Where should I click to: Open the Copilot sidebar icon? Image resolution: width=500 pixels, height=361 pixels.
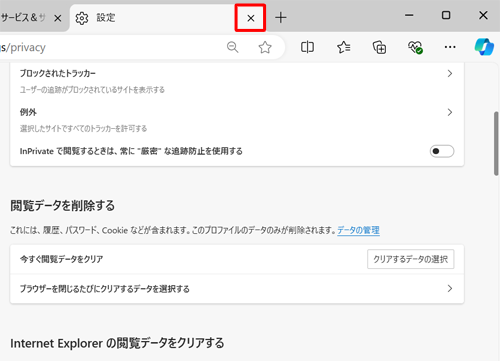(484, 47)
